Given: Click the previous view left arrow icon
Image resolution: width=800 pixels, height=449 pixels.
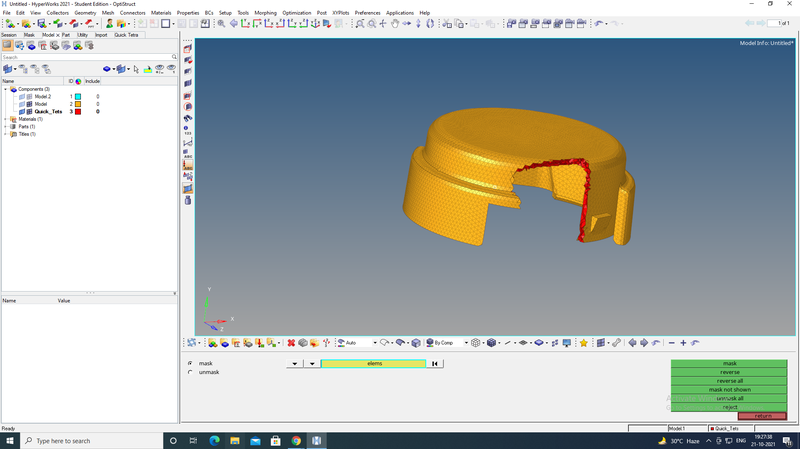Looking at the screenshot, I should [632, 343].
